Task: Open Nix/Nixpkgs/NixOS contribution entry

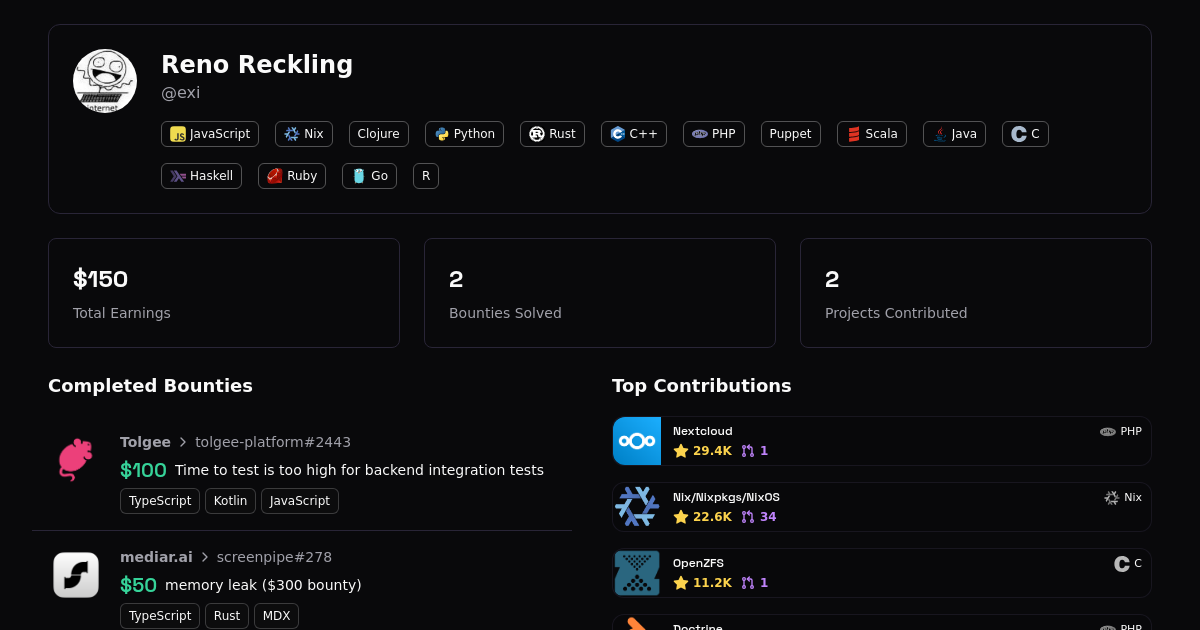Action: (880, 507)
